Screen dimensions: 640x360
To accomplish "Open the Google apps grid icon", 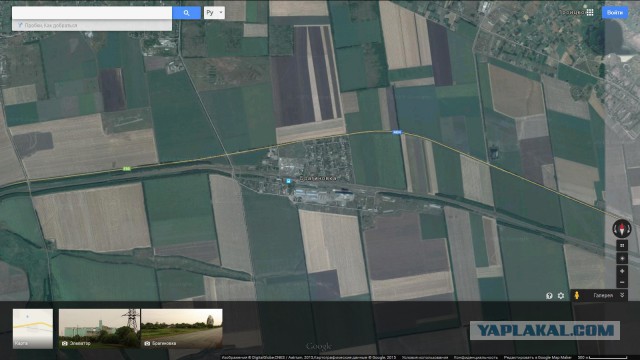I will point(590,13).
